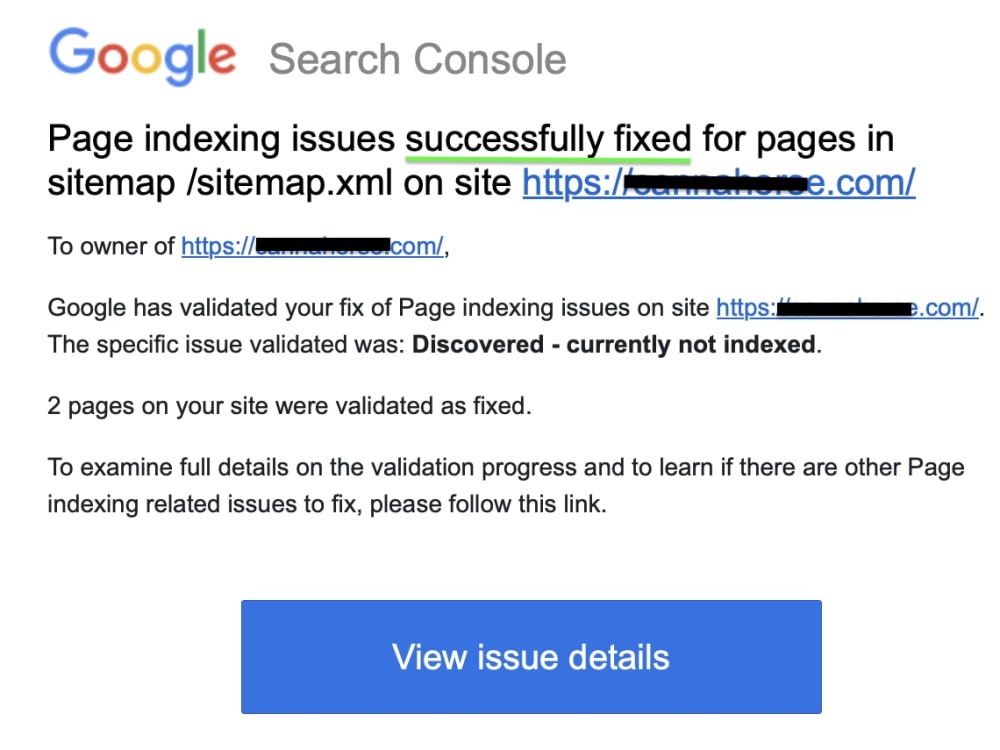The image size is (1000, 750).
Task: Click the "please follow this link" text
Action: click(487, 504)
